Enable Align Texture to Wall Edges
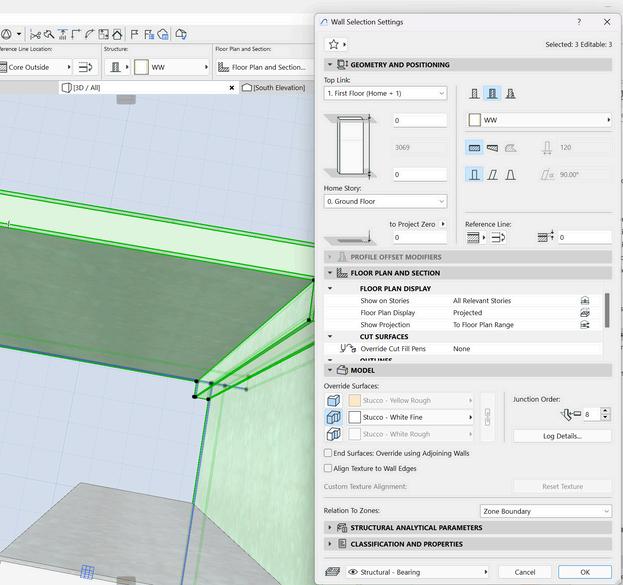Viewport: 623px width, 585px height. tap(328, 468)
